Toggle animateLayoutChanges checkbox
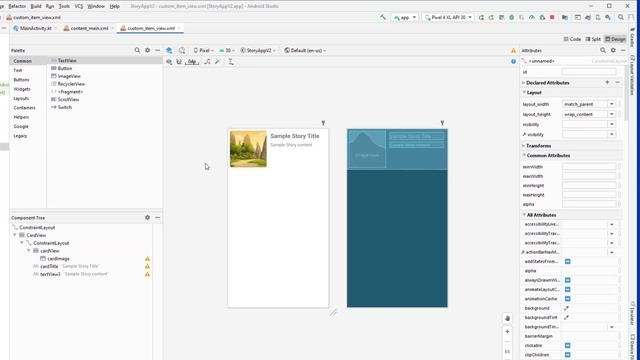Screen dimensions: 640x360 tap(568, 289)
